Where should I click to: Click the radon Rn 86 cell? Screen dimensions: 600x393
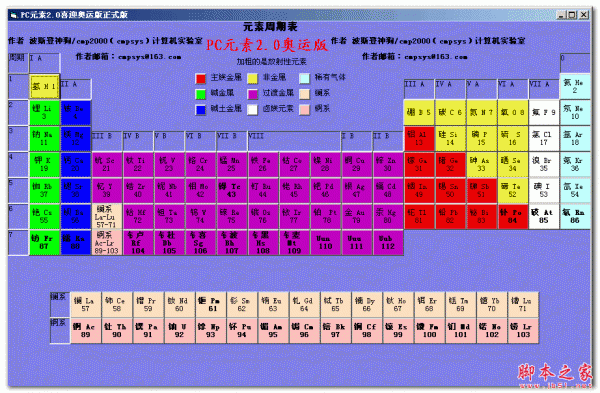(x=575, y=217)
